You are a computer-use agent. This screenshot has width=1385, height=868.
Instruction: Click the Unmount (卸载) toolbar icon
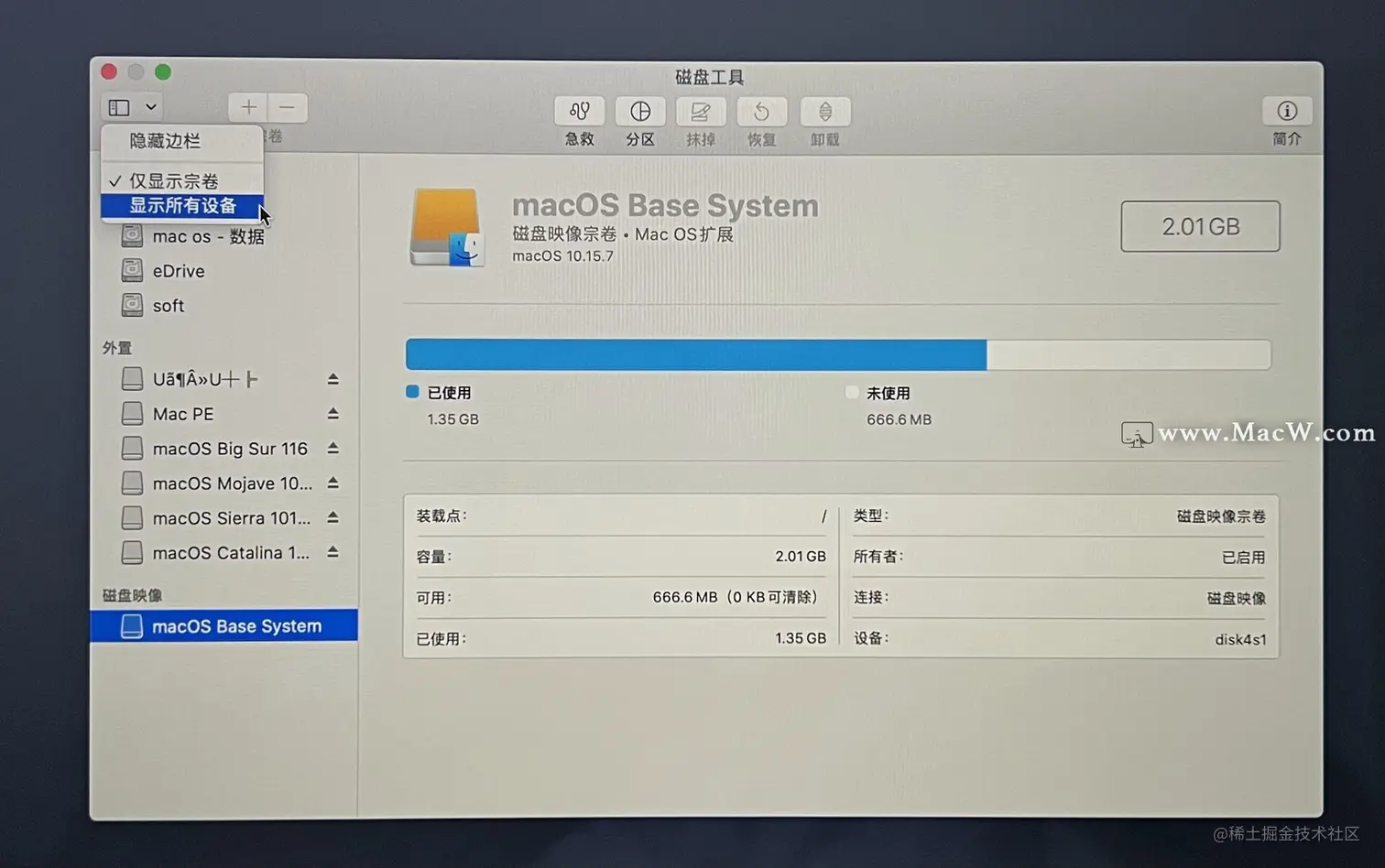825,112
